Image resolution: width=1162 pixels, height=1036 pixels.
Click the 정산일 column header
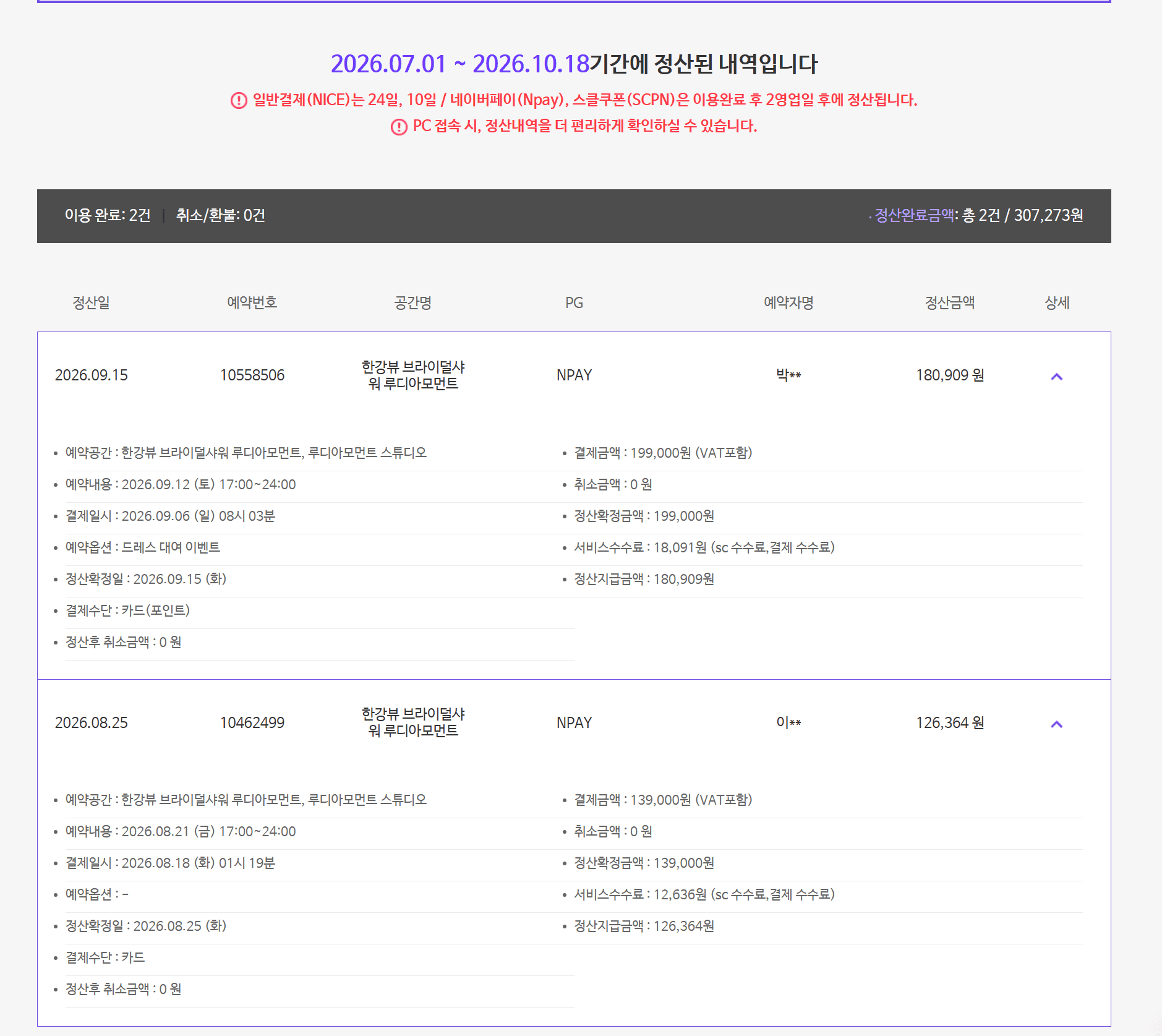(92, 302)
